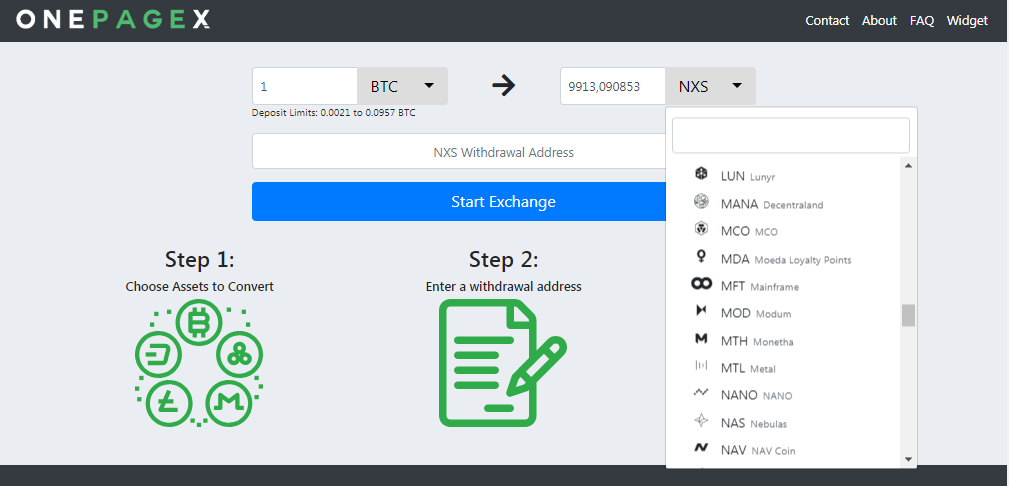Click the Monero circle in Step 1 graphic
The image size is (1009, 486).
(x=228, y=404)
